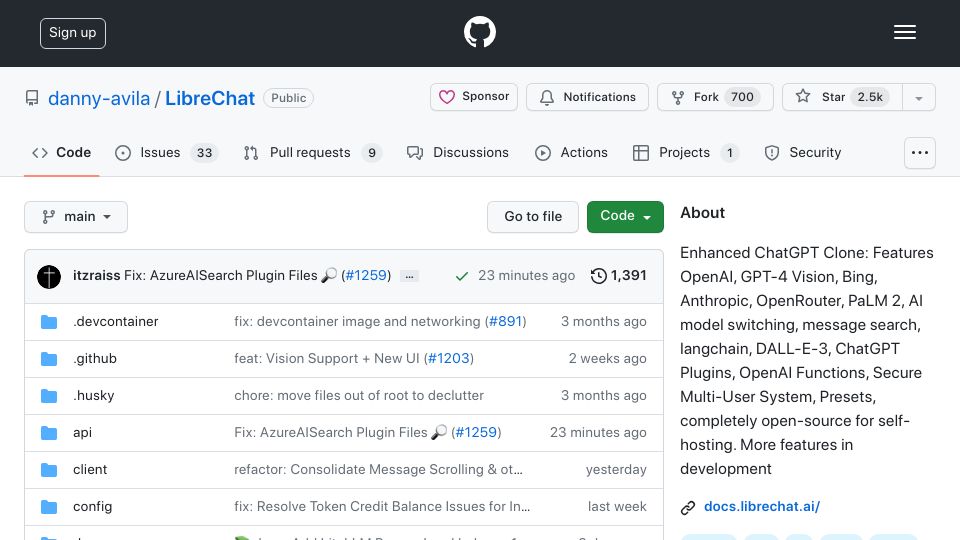This screenshot has width=960, height=540.
Task: Open the main branch selector dropdown
Action: 76,217
